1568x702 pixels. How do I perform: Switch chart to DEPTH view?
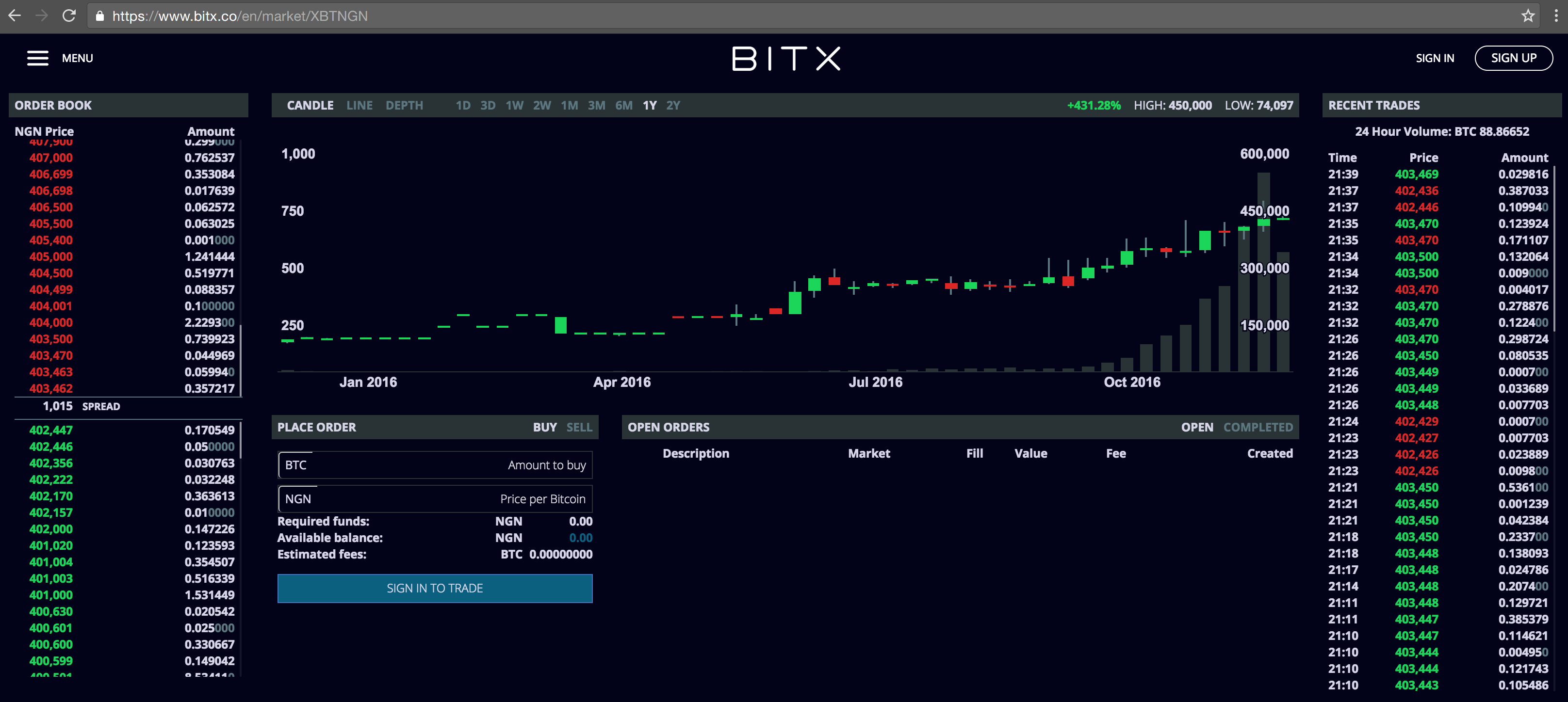(x=404, y=105)
